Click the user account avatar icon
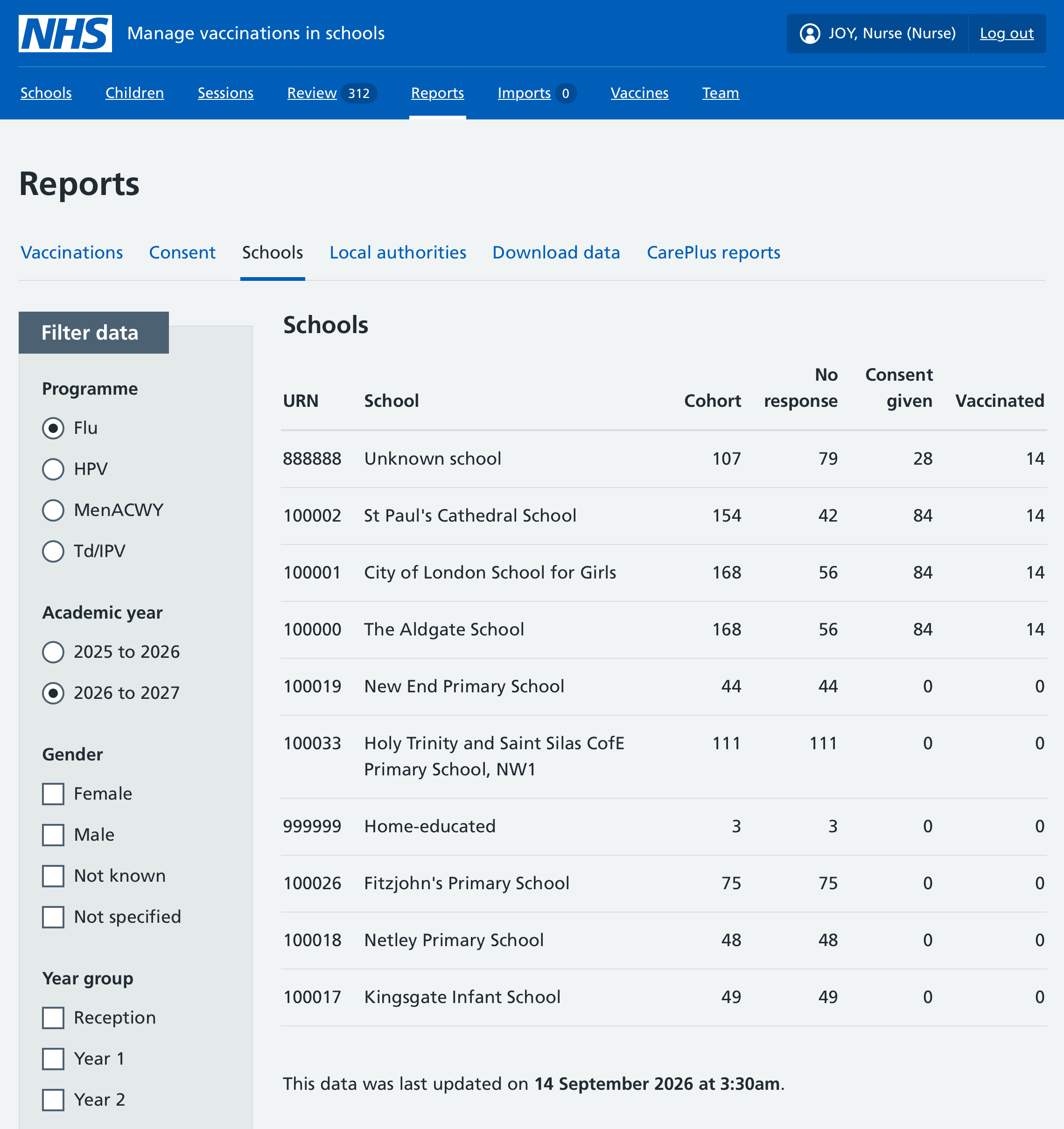This screenshot has height=1129, width=1064. pyautogui.click(x=810, y=34)
